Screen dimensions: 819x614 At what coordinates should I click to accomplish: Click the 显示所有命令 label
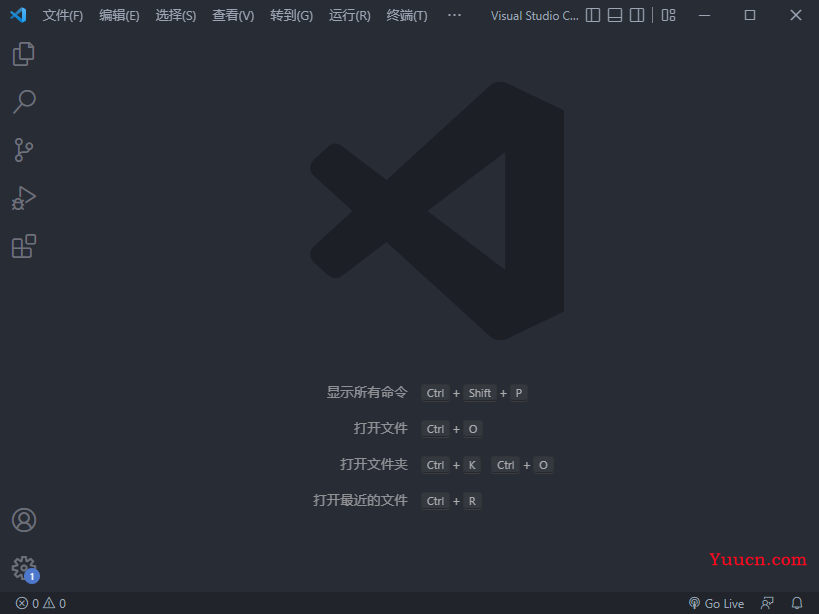[x=367, y=393]
